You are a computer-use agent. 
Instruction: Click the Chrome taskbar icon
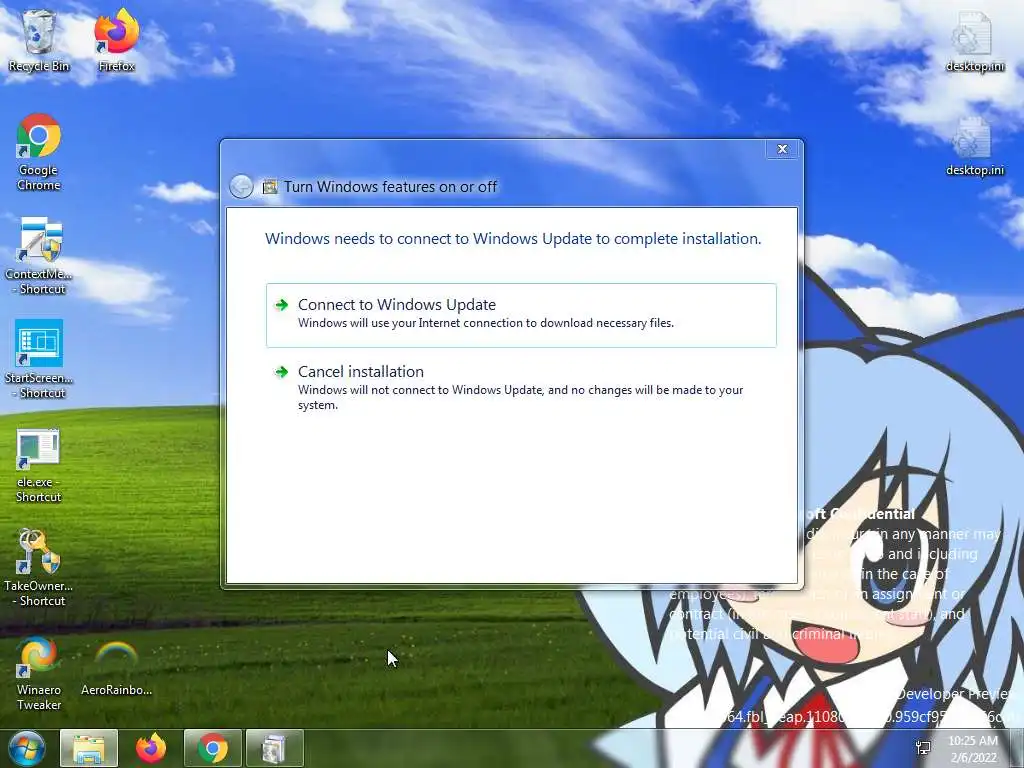pos(213,748)
